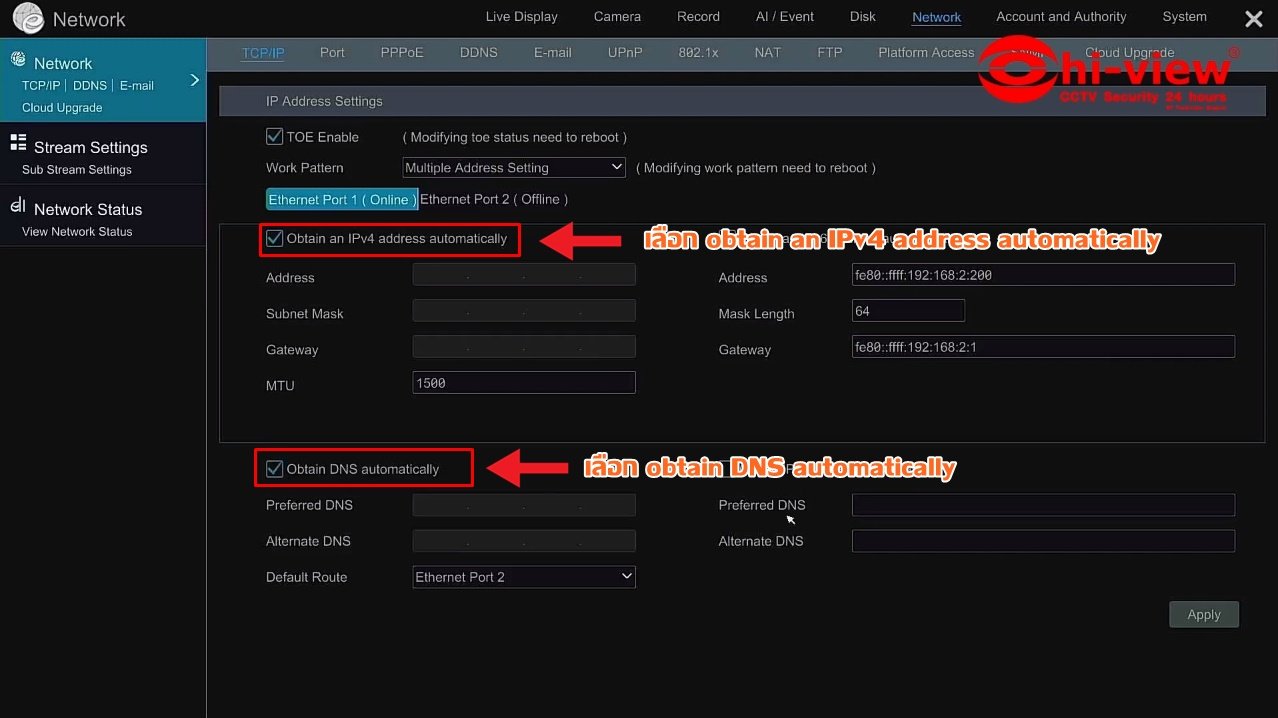This screenshot has width=1278, height=718.
Task: Click the Network globe icon in sidebar
Action: (x=18, y=61)
